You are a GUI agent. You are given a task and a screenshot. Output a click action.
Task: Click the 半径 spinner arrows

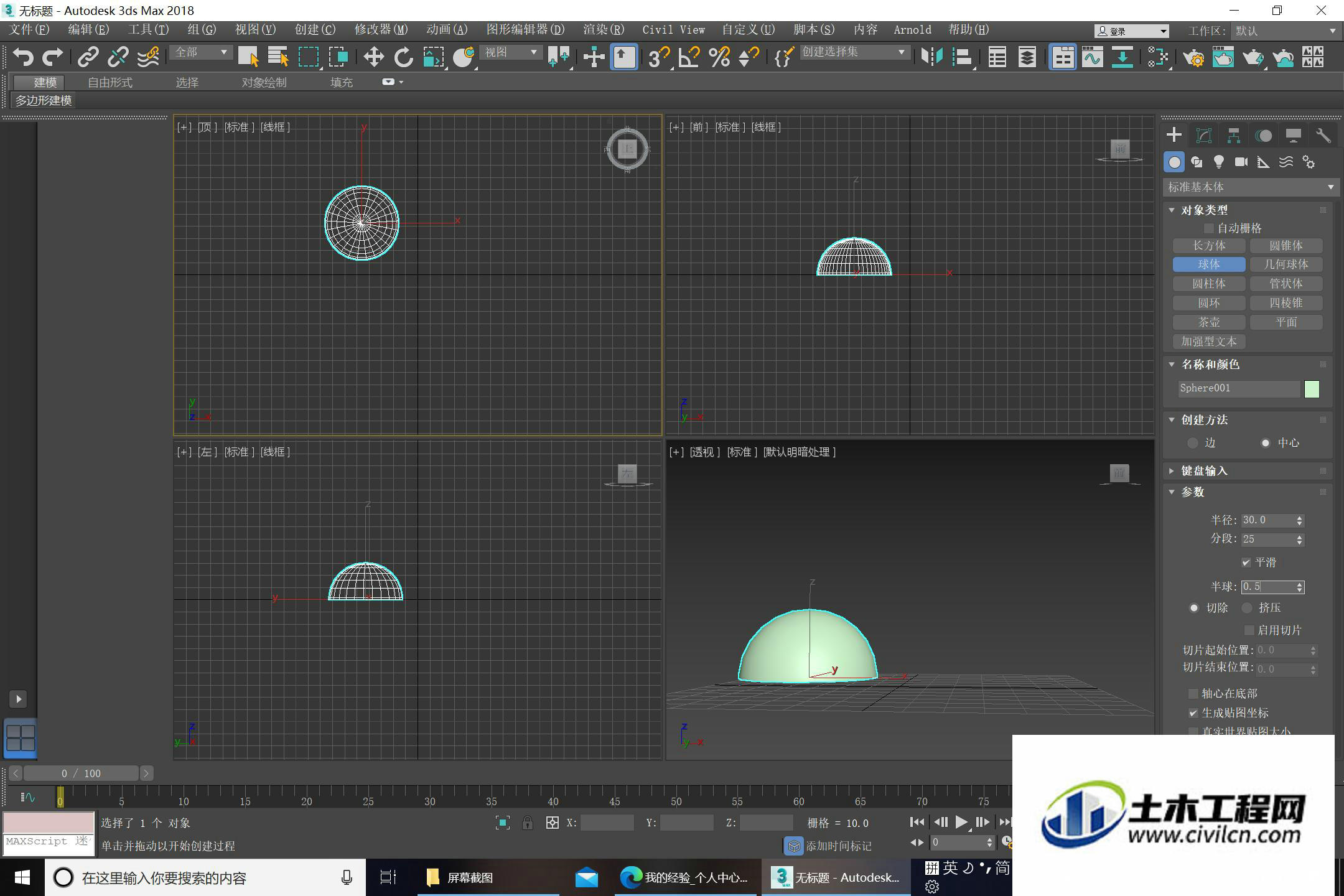coord(1299,520)
